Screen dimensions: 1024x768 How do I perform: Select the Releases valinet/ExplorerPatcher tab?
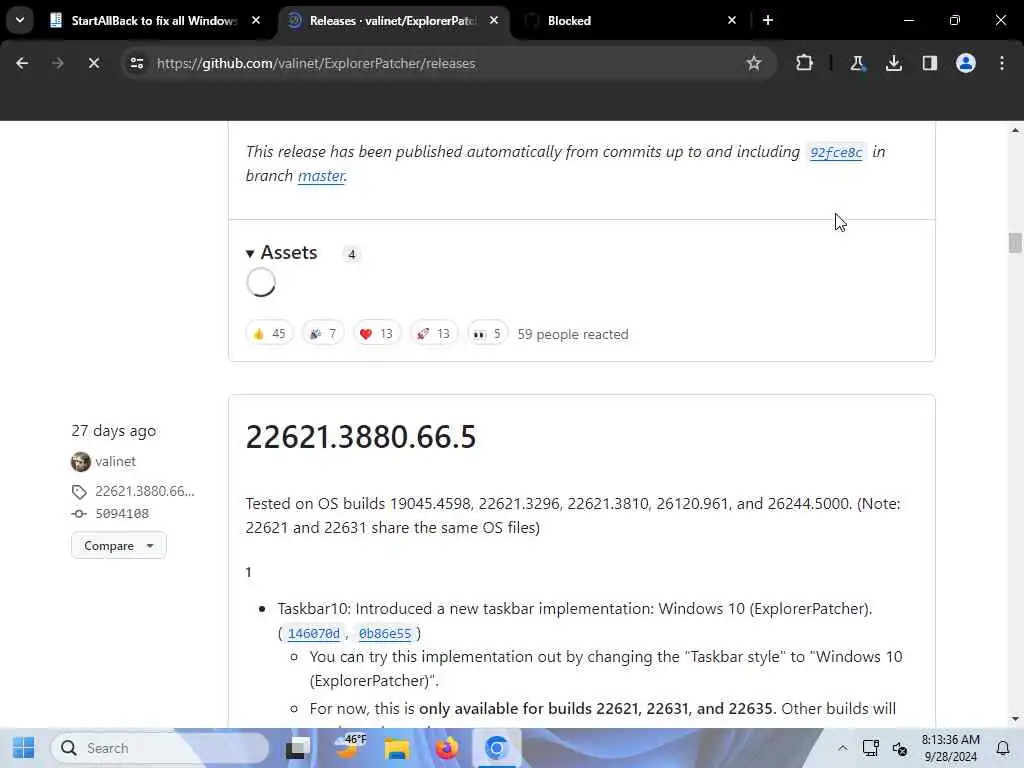(392, 21)
